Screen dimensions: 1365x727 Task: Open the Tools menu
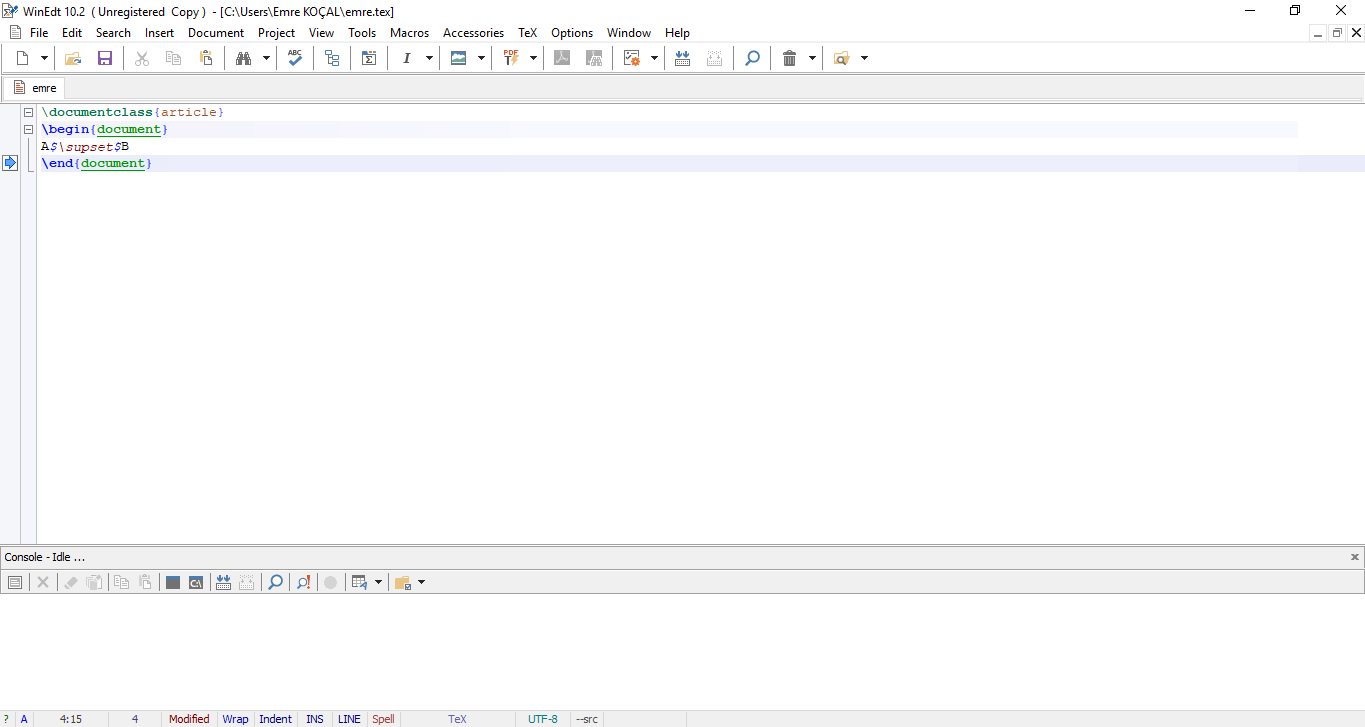tap(362, 33)
